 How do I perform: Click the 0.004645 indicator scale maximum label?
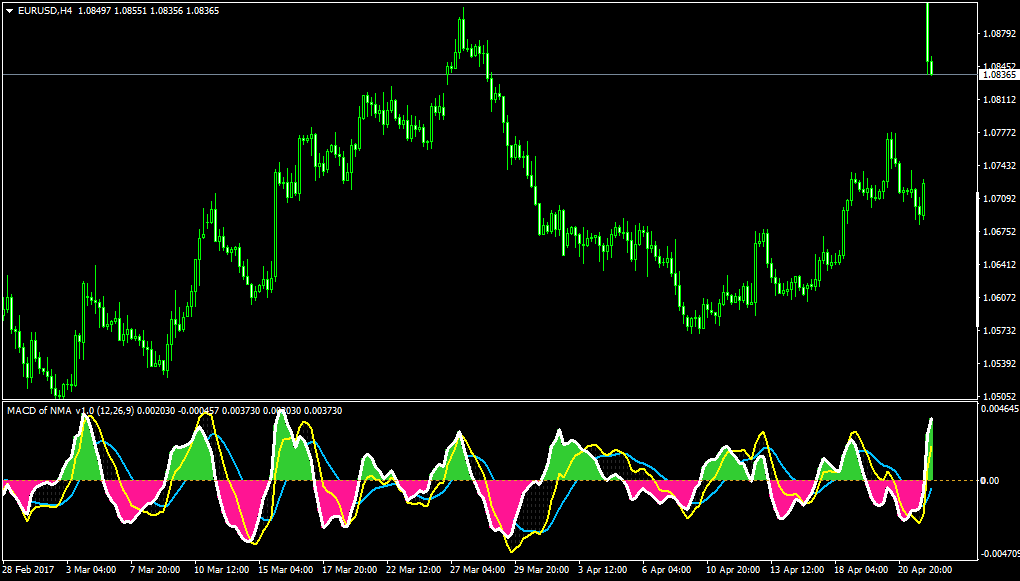point(1000,409)
